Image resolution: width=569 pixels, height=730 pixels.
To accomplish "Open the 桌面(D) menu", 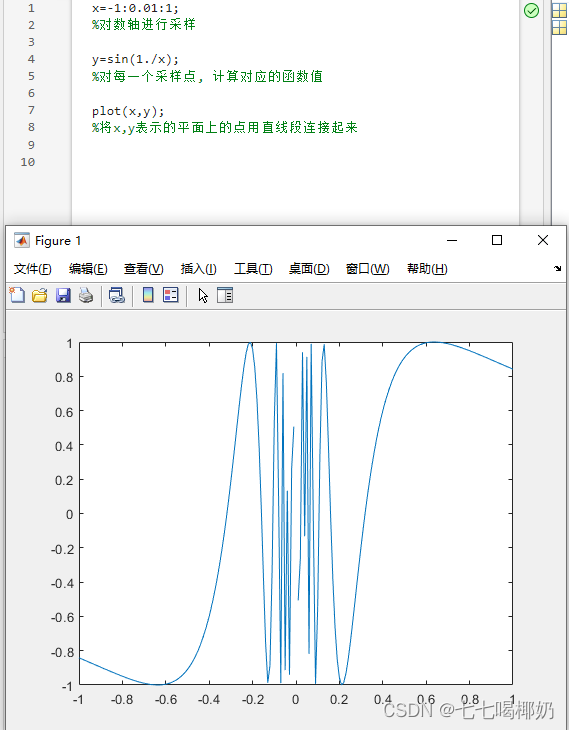I will pyautogui.click(x=309, y=269).
